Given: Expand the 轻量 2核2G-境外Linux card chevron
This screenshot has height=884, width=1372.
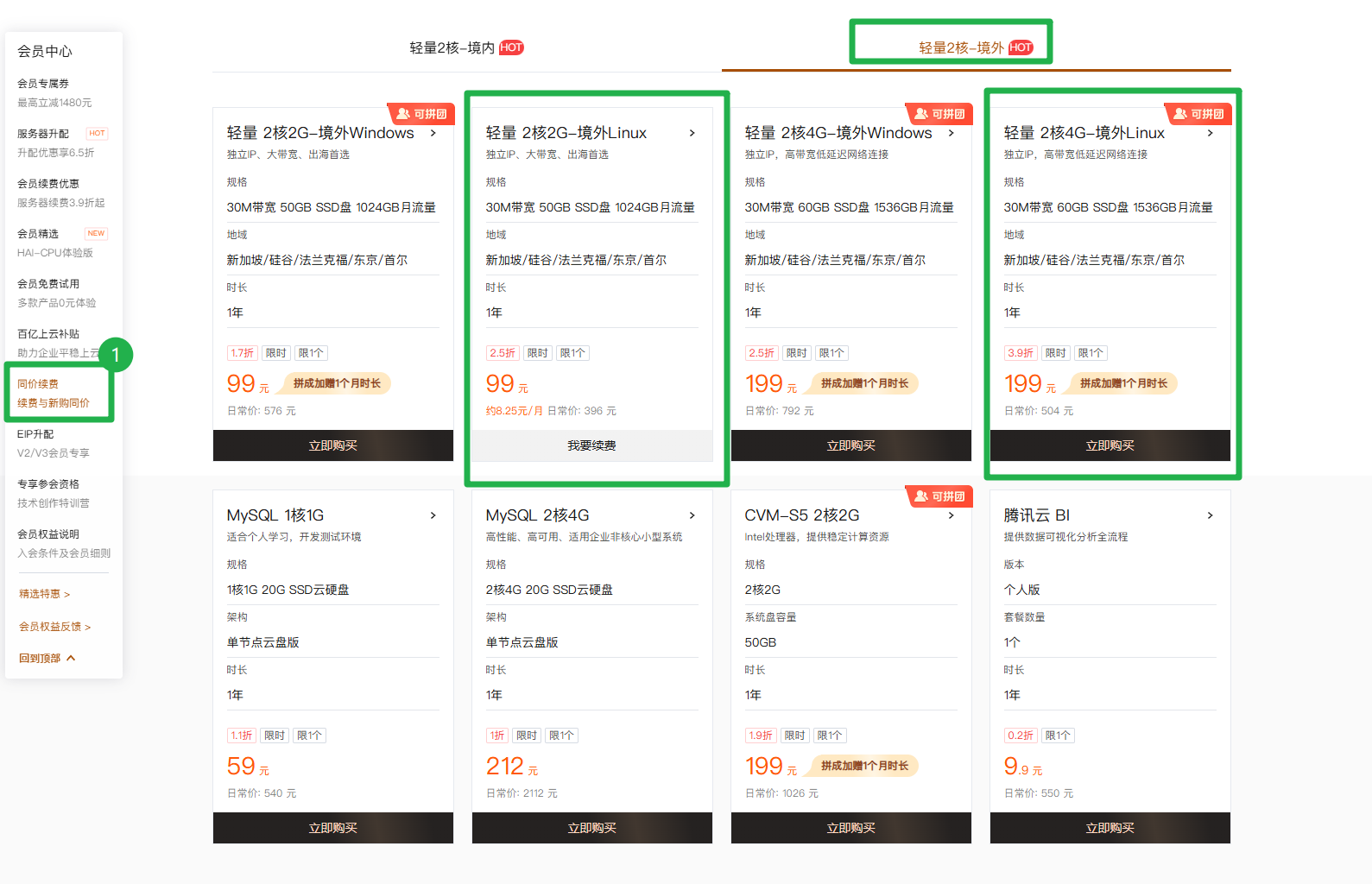Looking at the screenshot, I should pos(692,133).
